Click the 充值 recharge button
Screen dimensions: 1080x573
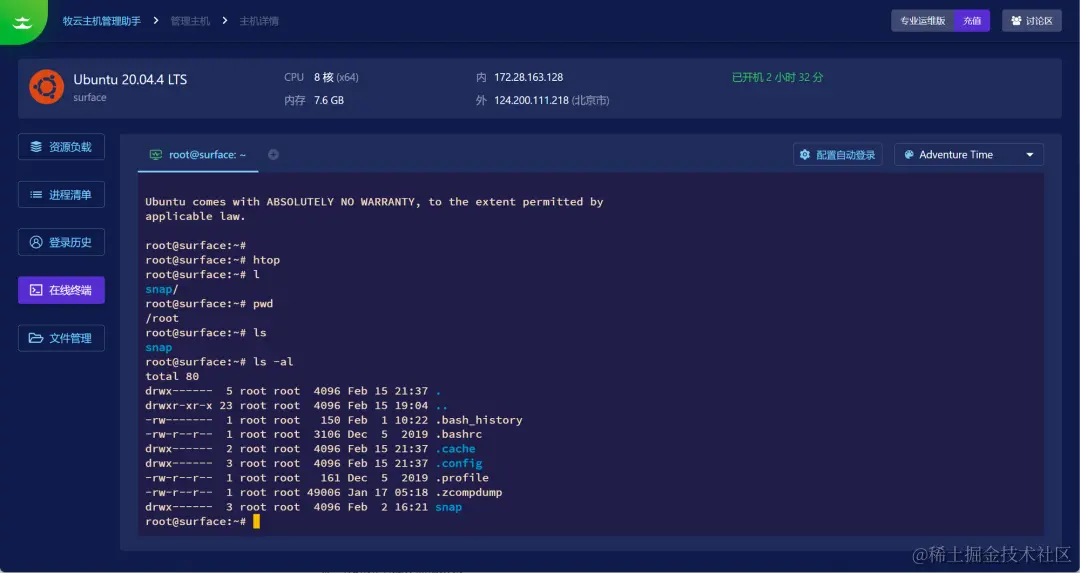[972, 21]
